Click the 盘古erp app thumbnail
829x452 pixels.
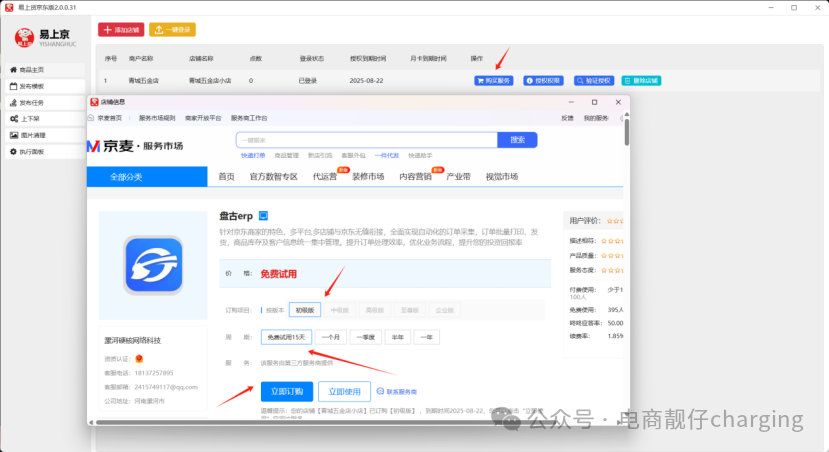153,265
